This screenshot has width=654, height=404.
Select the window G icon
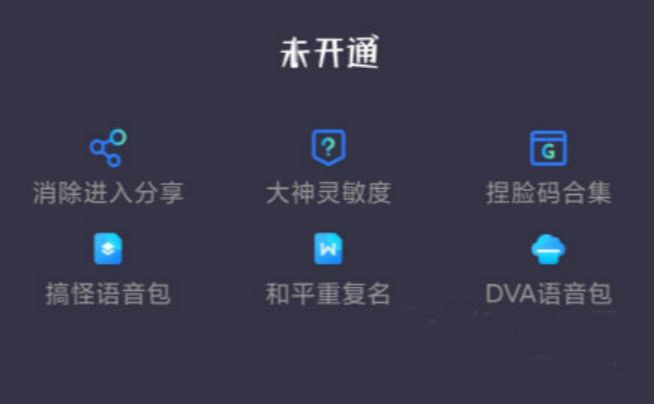[548, 148]
